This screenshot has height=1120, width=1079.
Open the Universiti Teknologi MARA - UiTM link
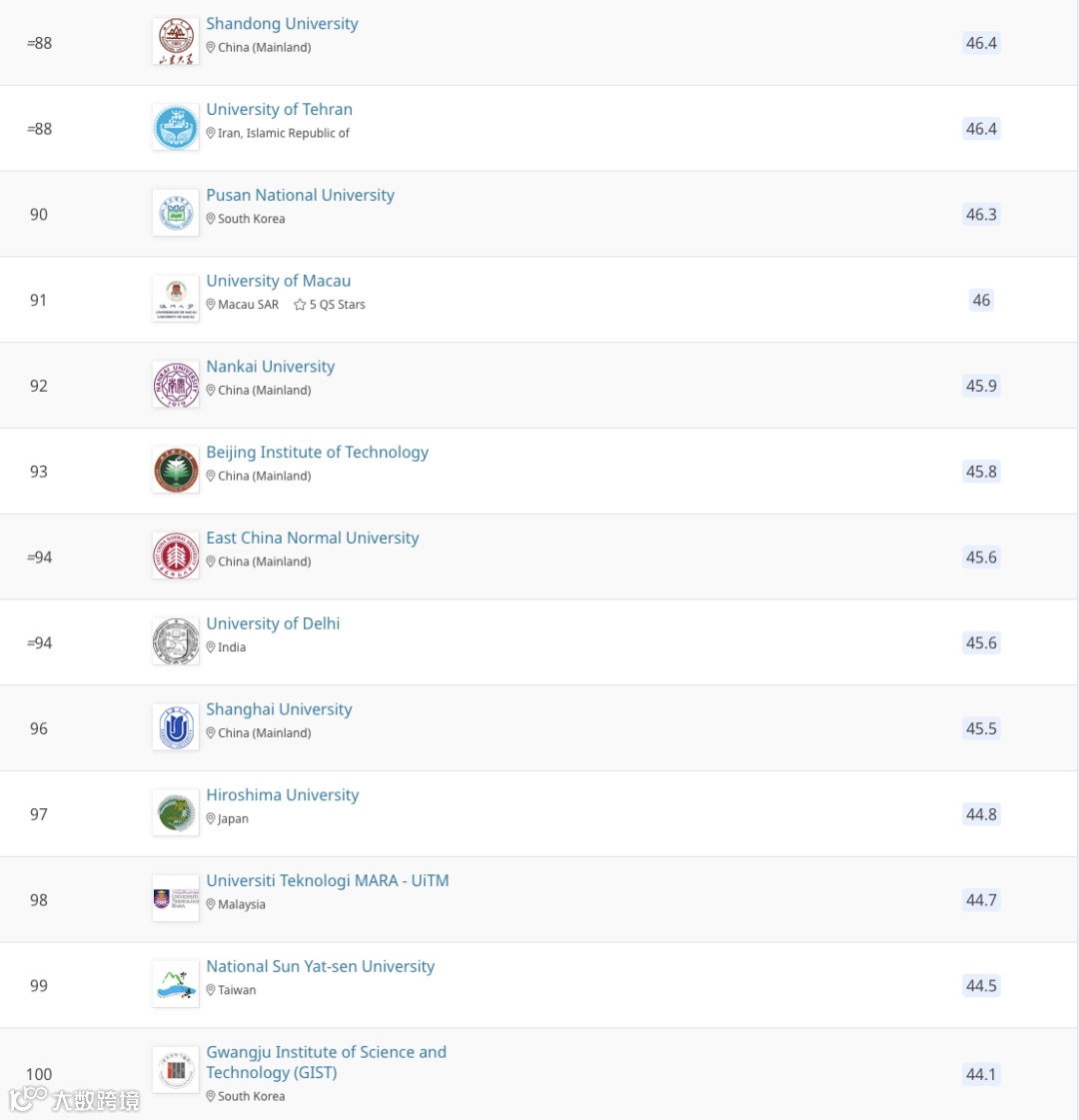click(x=327, y=881)
